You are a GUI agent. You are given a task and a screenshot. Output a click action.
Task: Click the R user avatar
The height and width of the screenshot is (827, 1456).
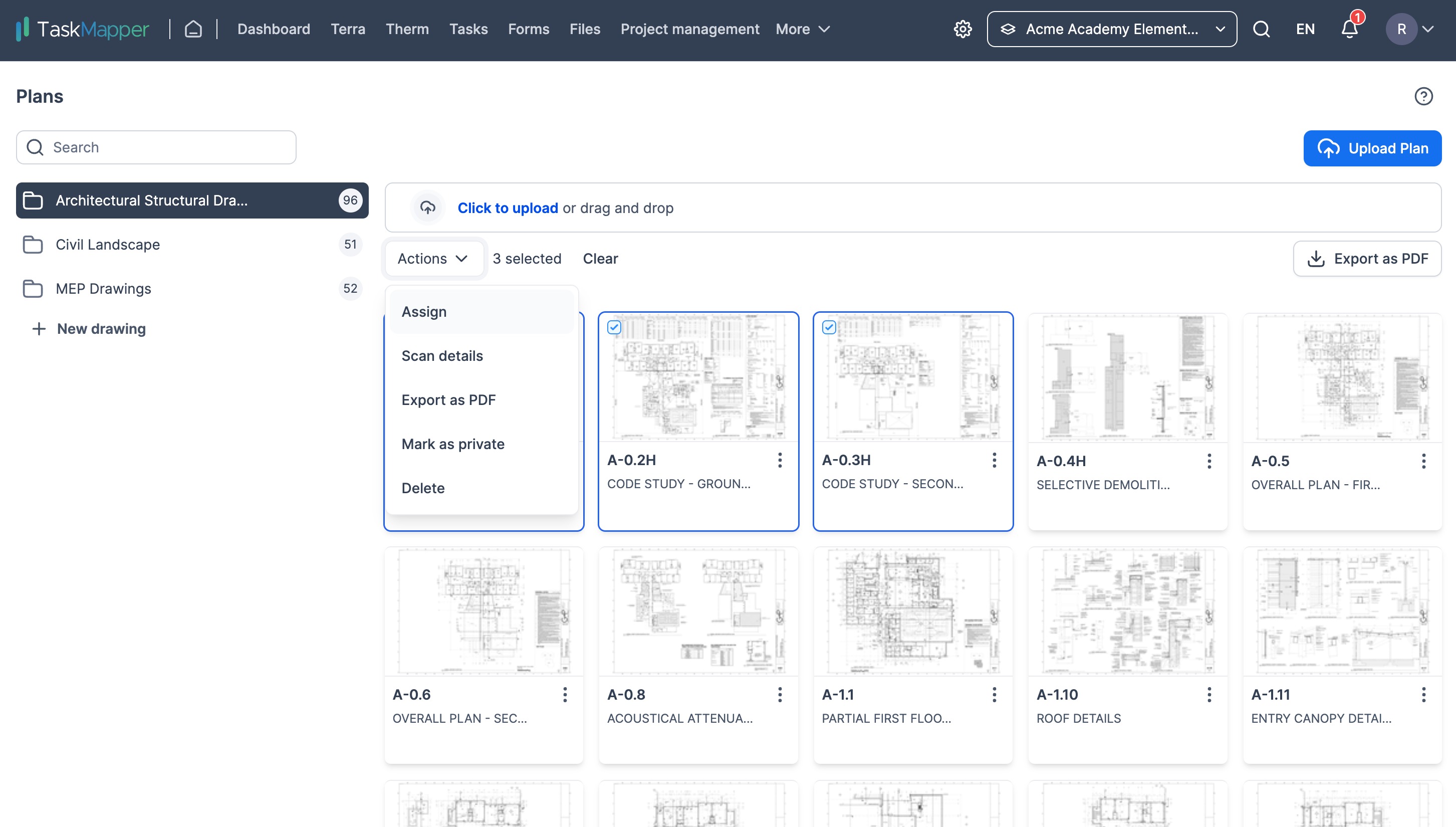1401,29
